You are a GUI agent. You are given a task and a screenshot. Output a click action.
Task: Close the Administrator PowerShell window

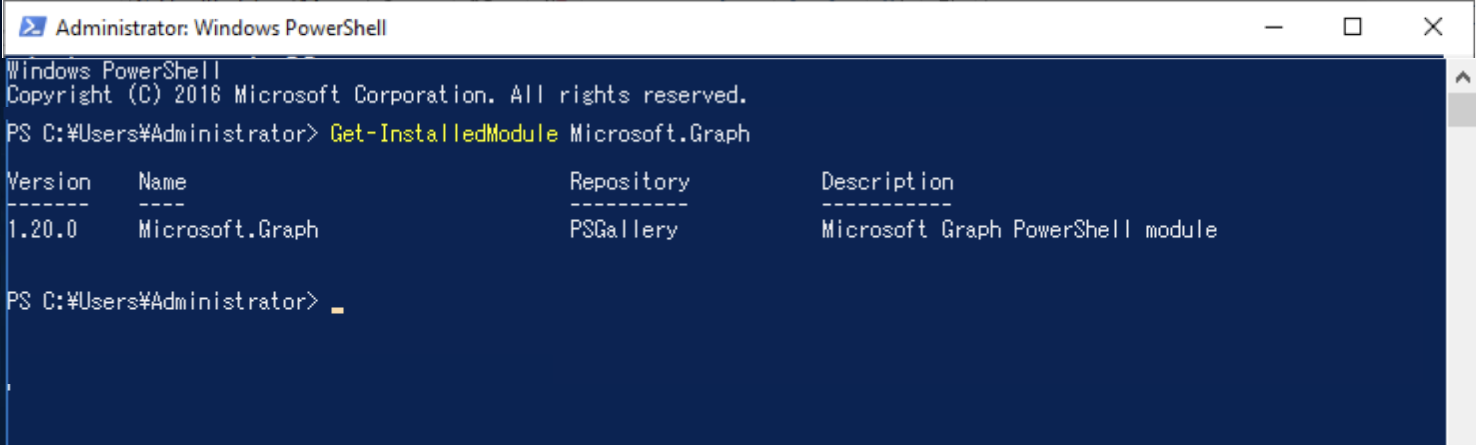(x=1432, y=28)
